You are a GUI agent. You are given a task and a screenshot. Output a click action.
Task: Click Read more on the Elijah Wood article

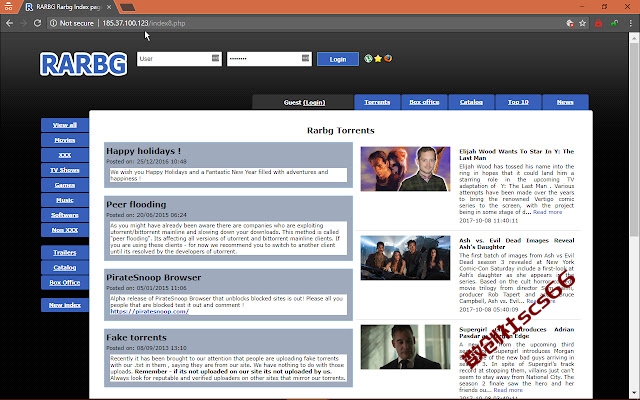(547, 212)
